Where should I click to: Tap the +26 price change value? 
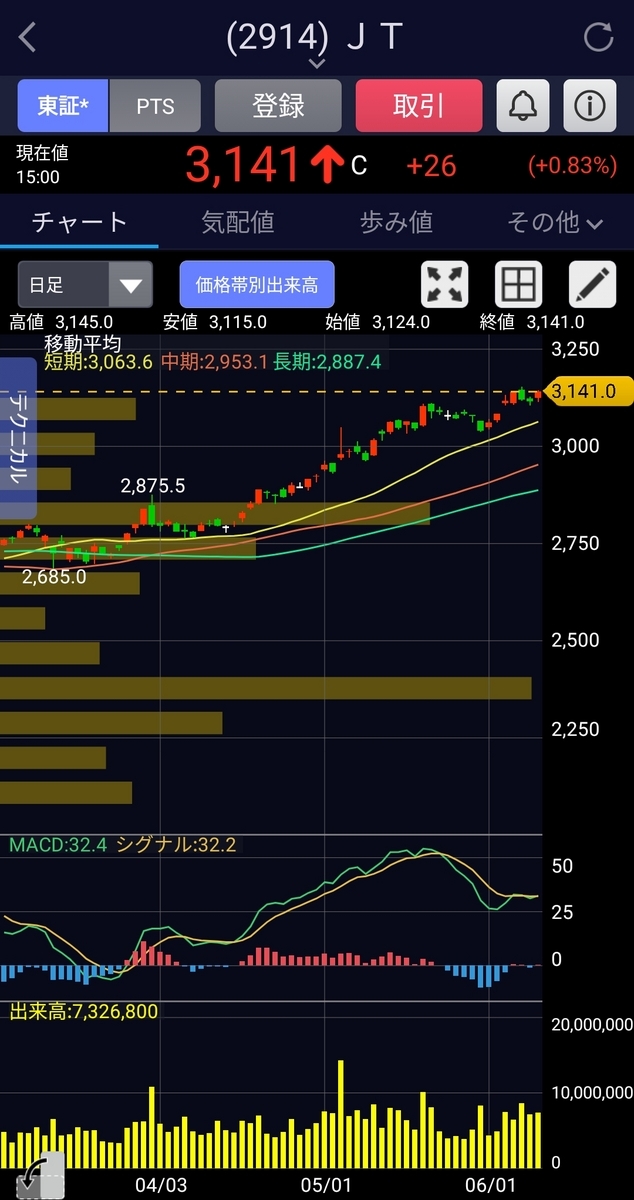(431, 165)
